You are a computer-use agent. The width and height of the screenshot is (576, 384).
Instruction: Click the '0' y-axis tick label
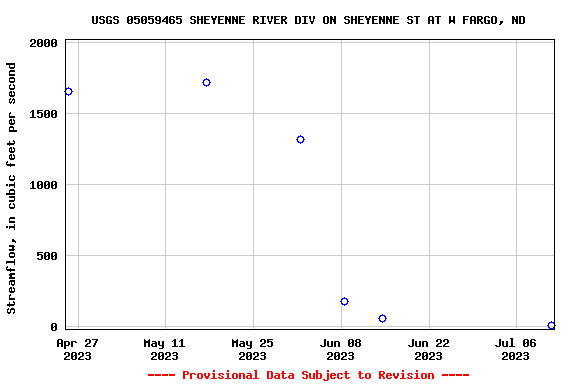[54, 327]
